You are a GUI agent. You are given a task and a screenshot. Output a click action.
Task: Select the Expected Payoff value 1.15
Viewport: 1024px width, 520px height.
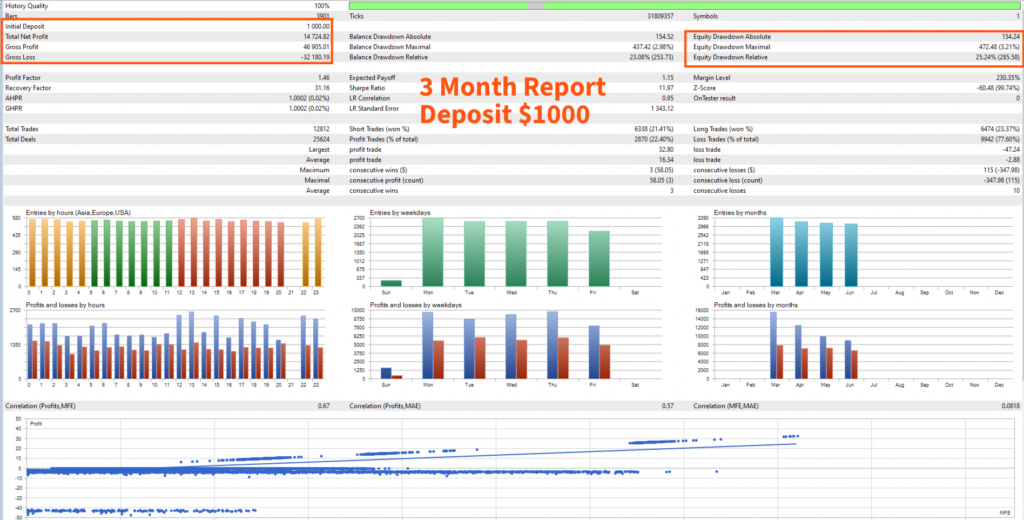[x=669, y=78]
